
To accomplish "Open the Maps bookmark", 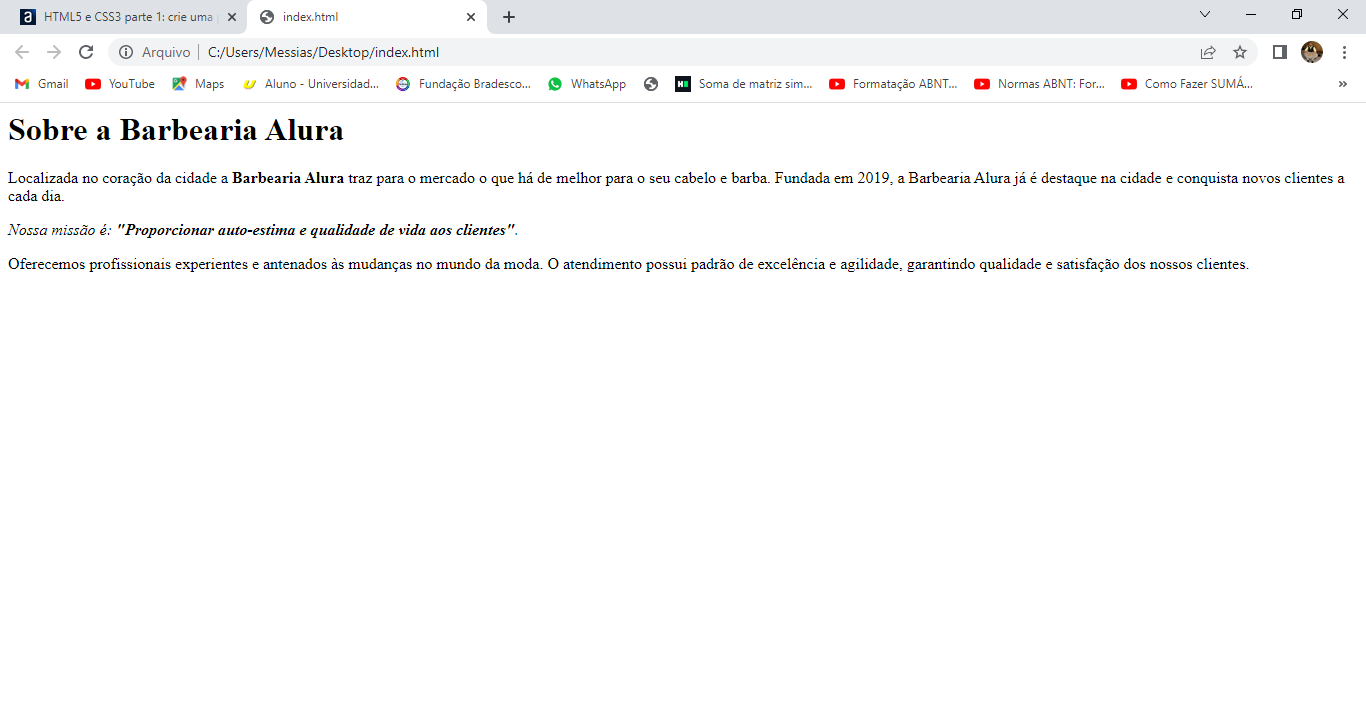I will pyautogui.click(x=198, y=84).
